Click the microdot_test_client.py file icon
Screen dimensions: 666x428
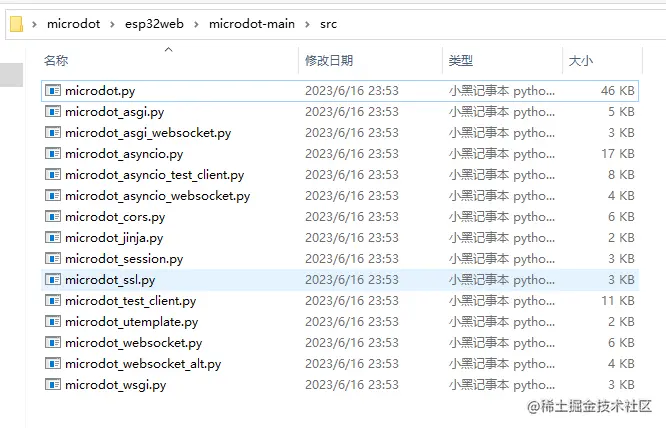(53, 301)
